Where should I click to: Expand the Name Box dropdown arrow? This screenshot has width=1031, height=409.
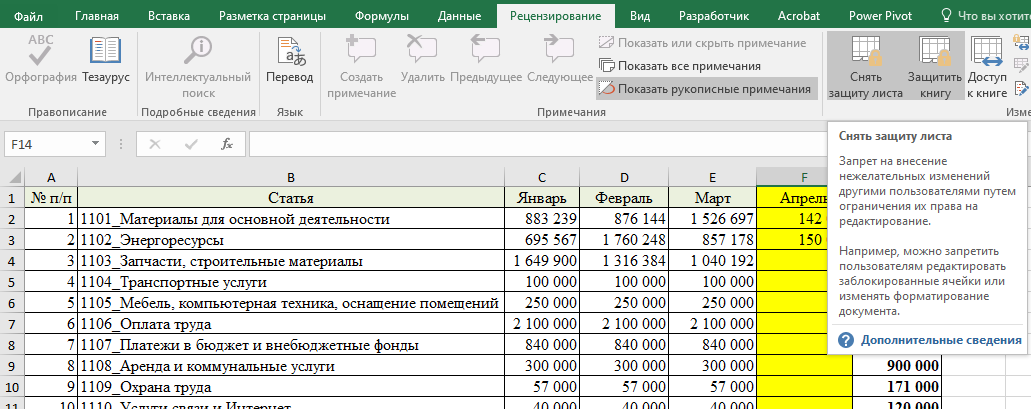coord(97,144)
